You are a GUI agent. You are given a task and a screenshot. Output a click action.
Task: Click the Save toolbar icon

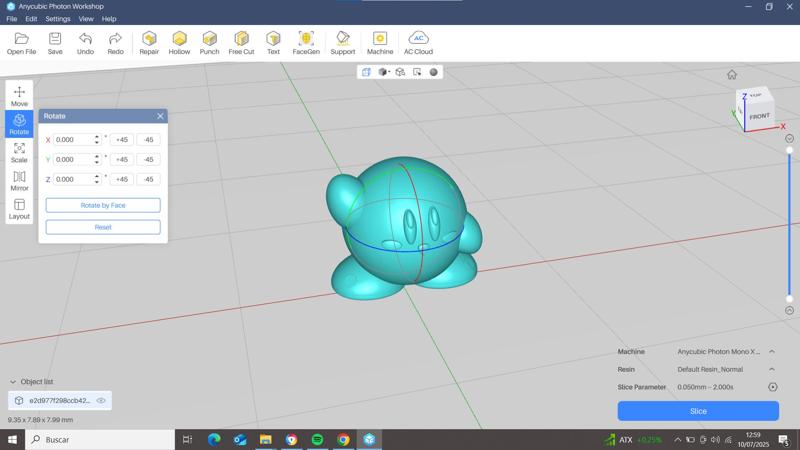55,43
